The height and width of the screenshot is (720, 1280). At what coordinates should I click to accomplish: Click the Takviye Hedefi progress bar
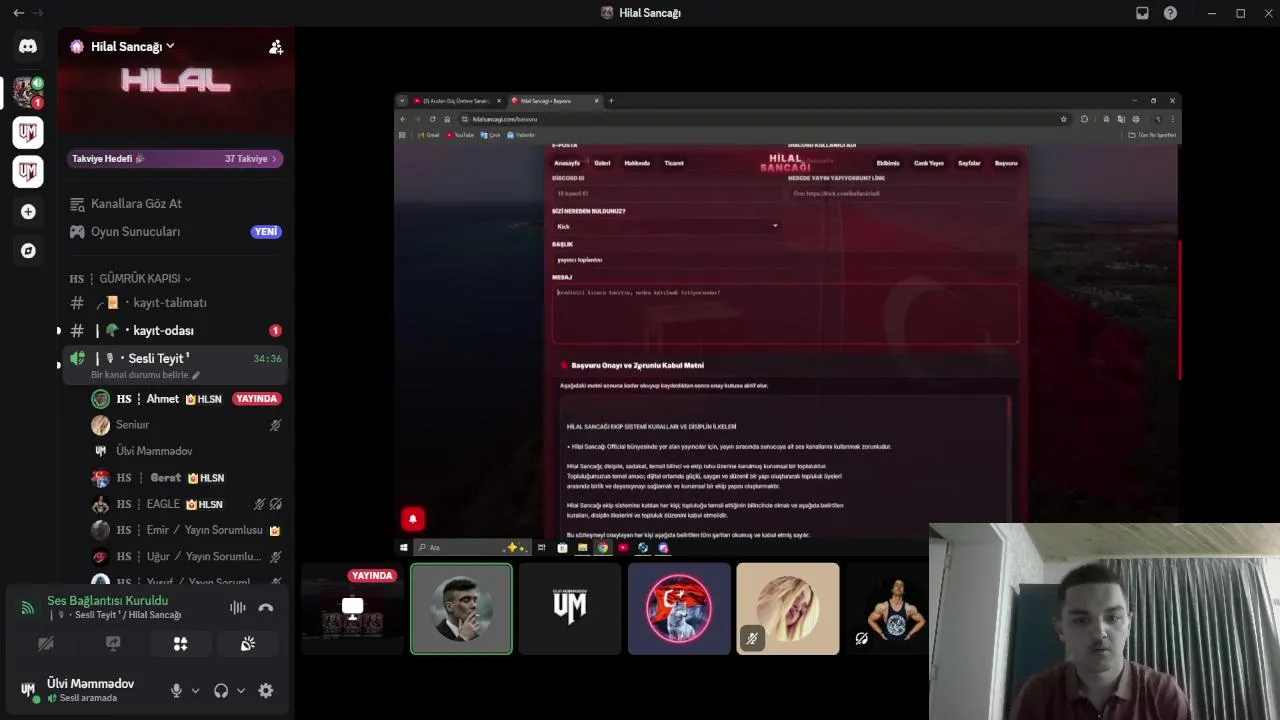tap(175, 159)
